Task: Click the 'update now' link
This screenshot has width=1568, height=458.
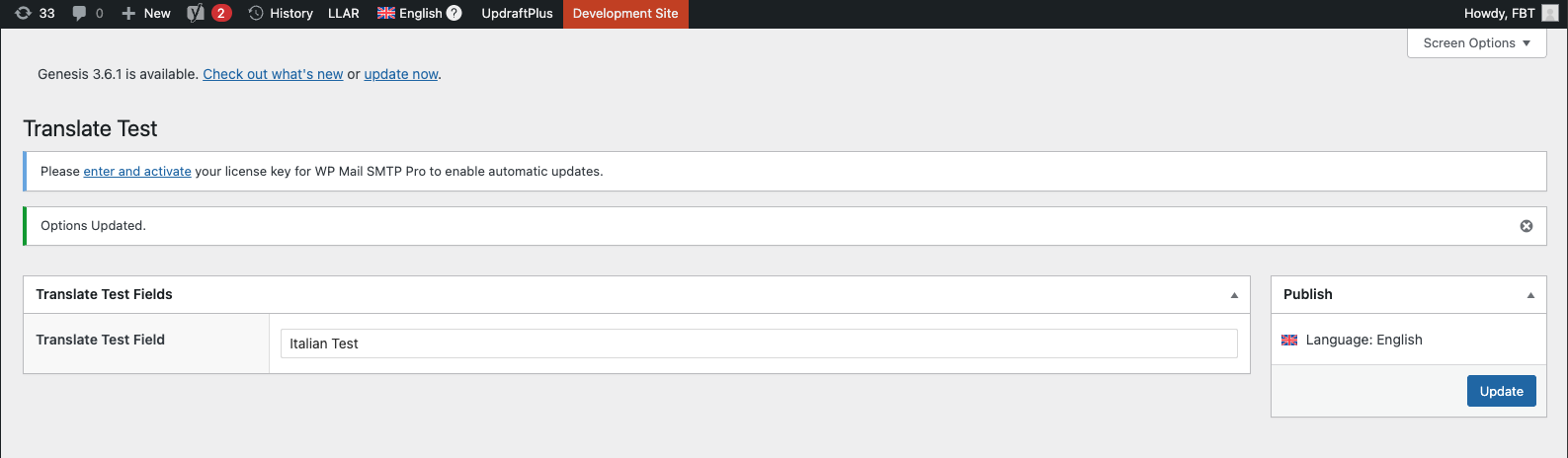Action: pyautogui.click(x=401, y=74)
